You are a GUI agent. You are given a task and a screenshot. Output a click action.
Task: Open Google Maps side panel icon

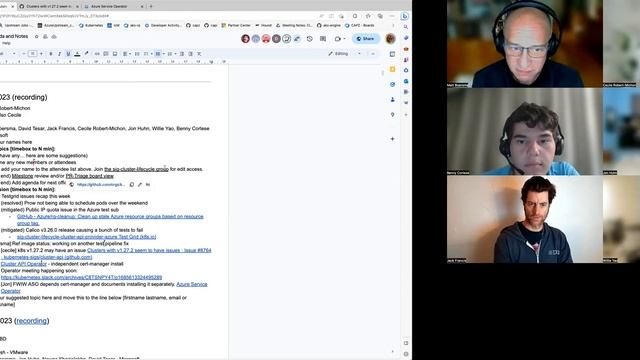[392, 115]
